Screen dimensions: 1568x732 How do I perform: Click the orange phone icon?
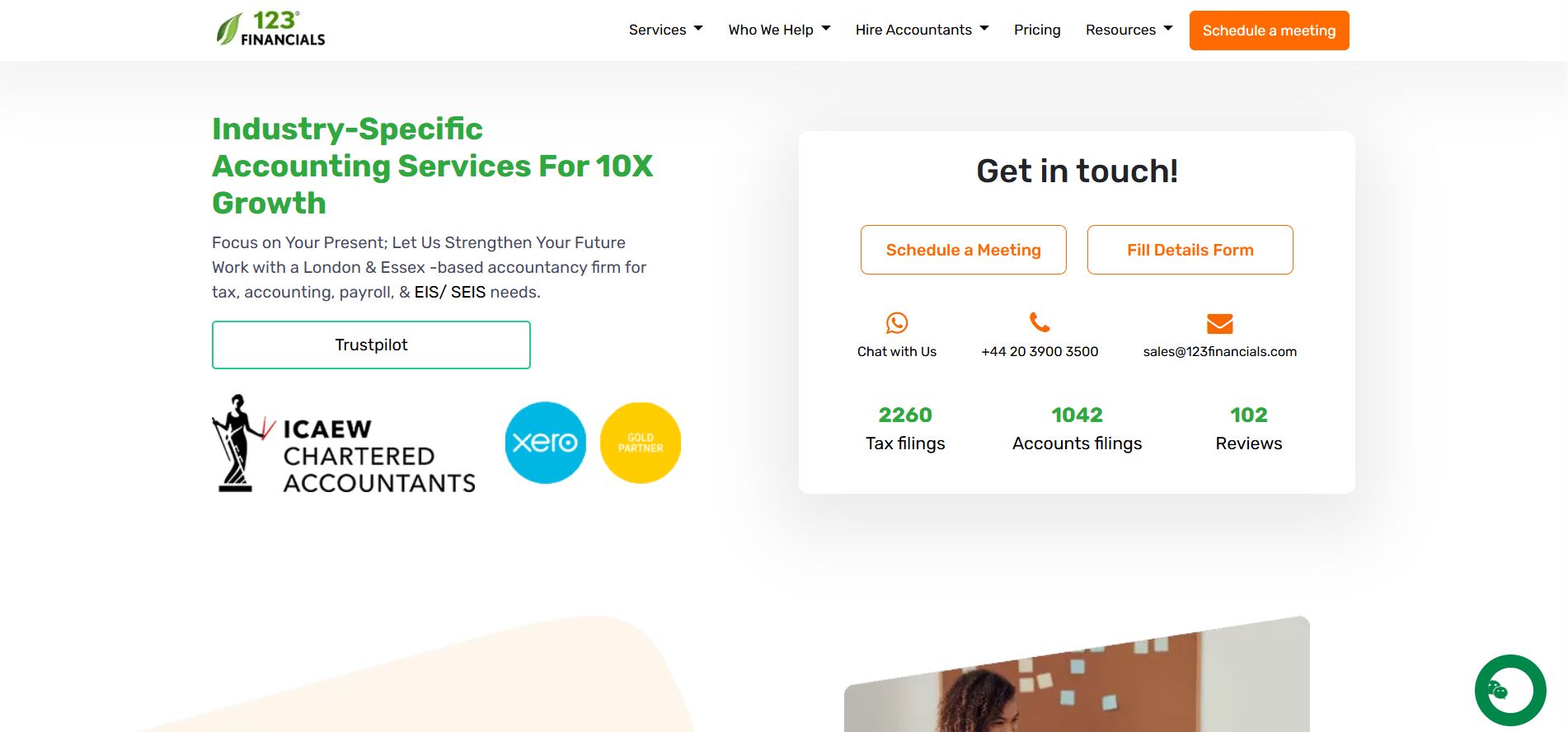1040,322
